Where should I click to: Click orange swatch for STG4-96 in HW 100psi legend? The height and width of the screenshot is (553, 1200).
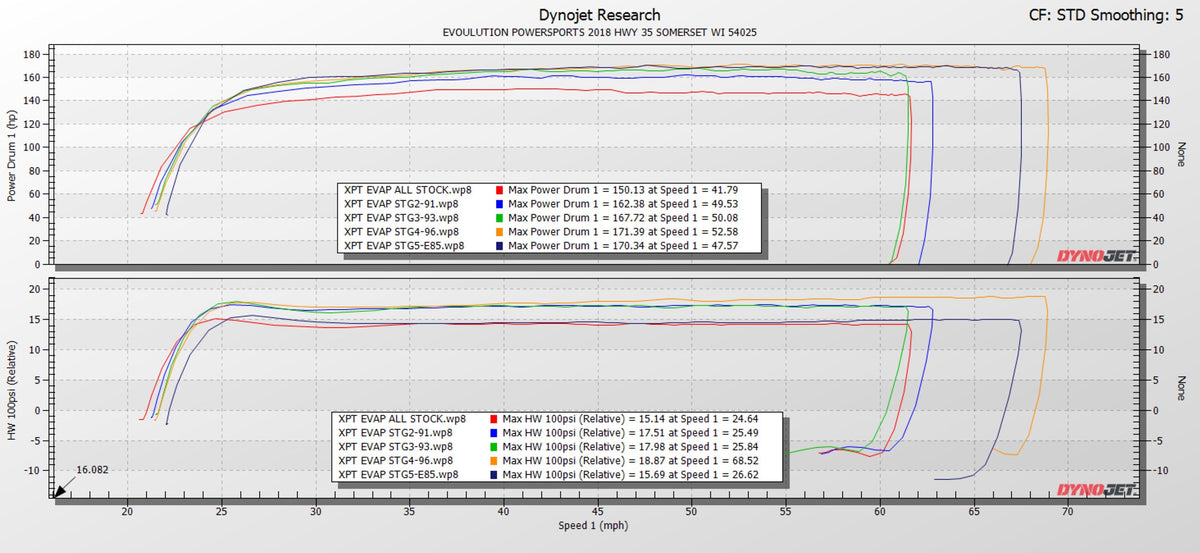[x=493, y=460]
